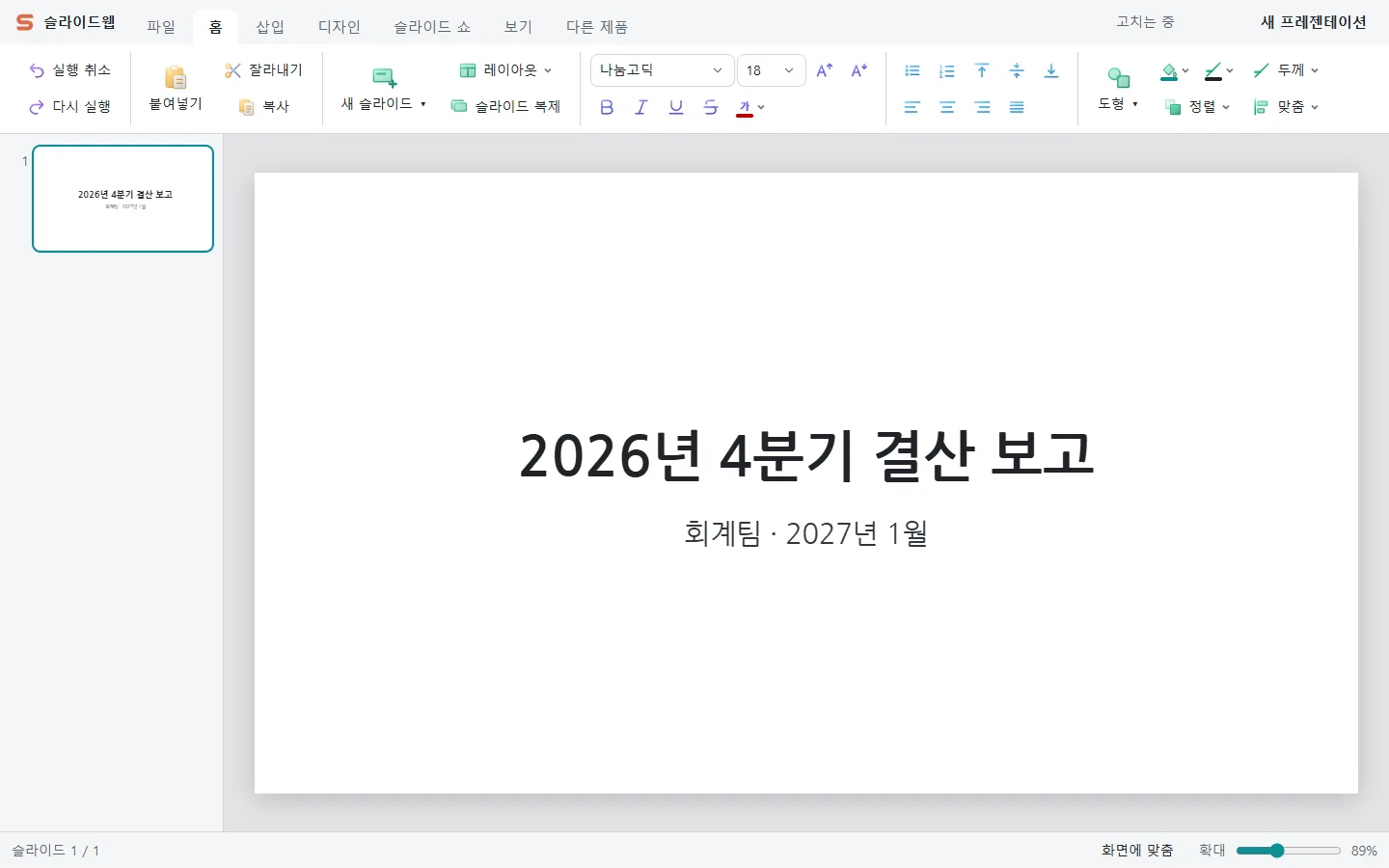Align text to the bottom vertically
Screen dimensions: 1389x868
tap(1051, 70)
